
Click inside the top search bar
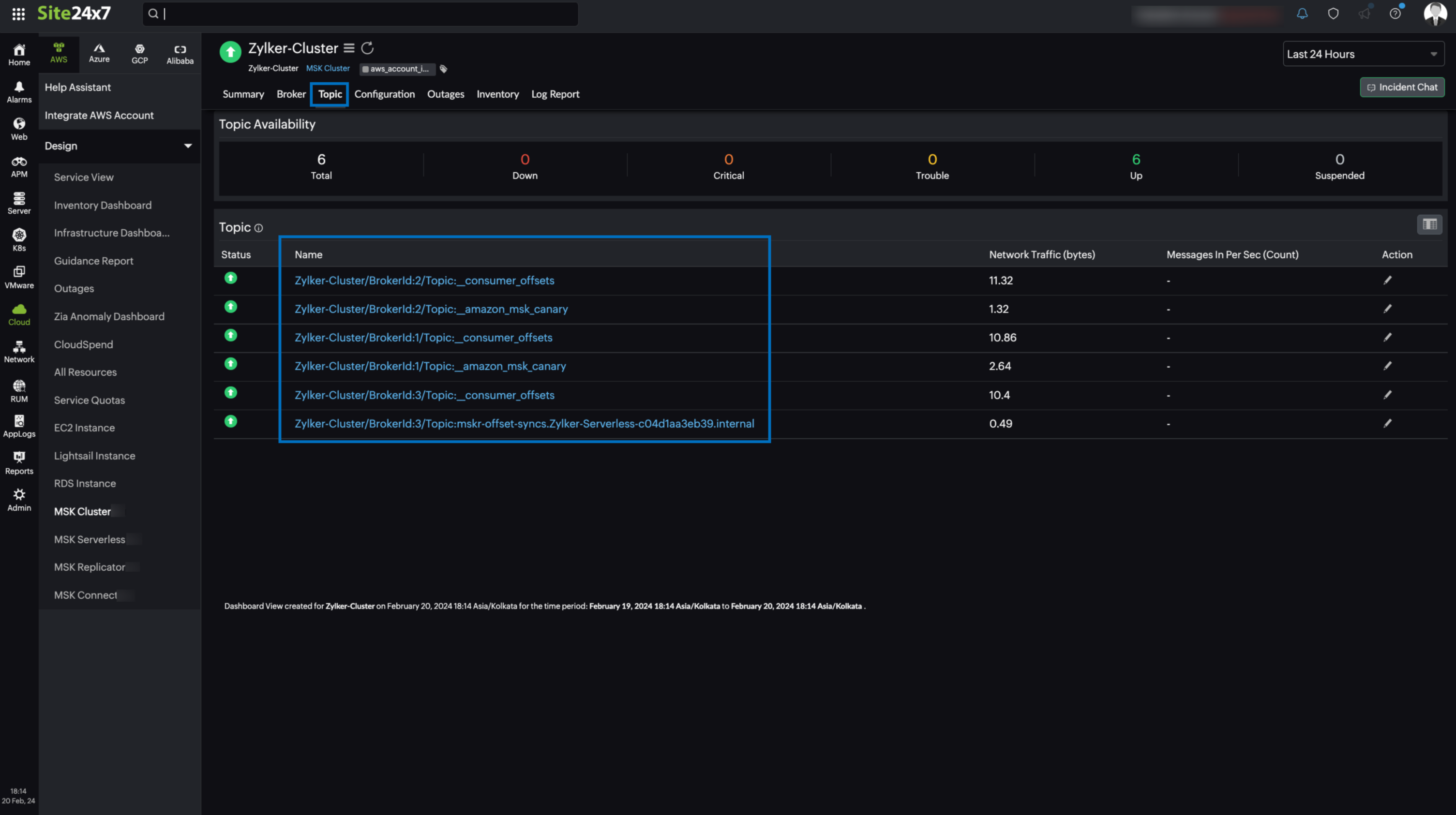pos(360,14)
